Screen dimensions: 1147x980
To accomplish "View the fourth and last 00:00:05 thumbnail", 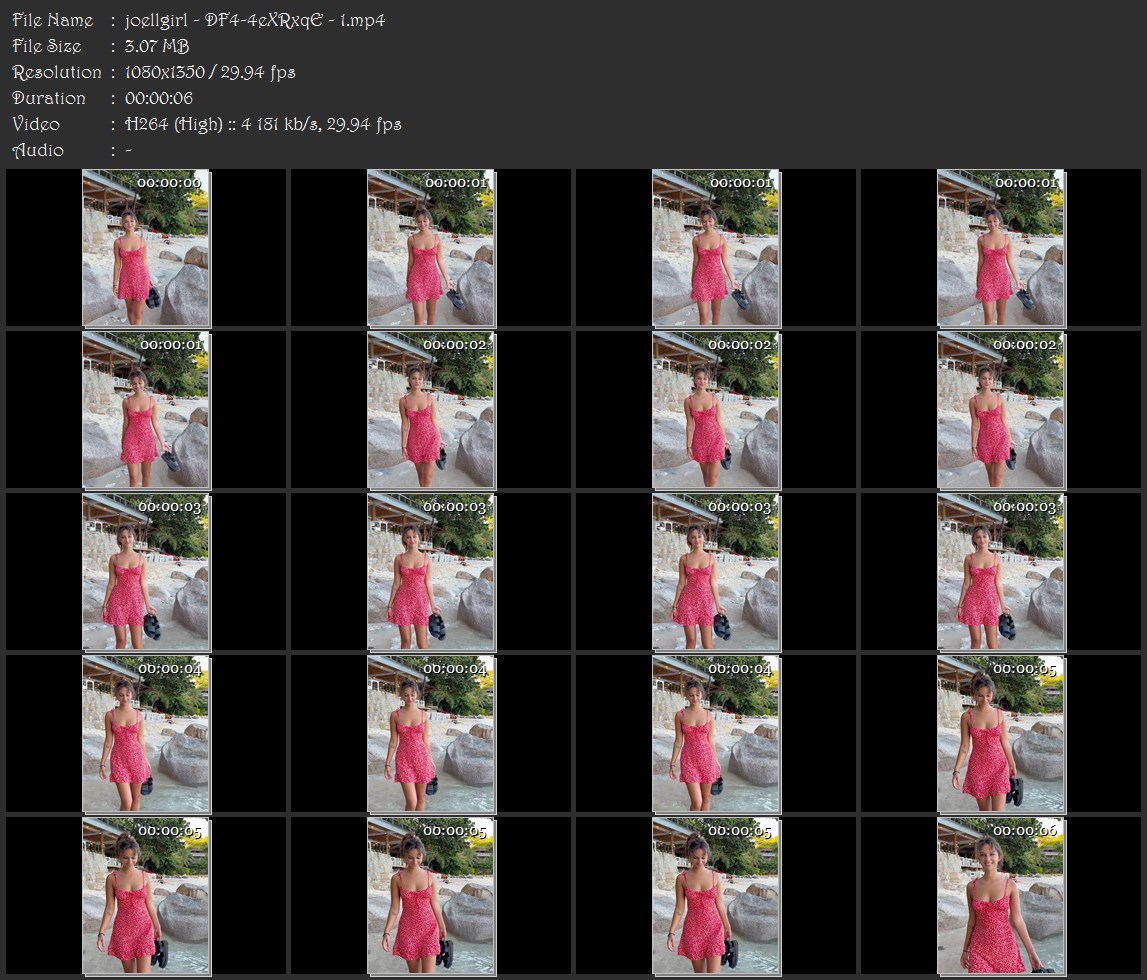I will 716,897.
